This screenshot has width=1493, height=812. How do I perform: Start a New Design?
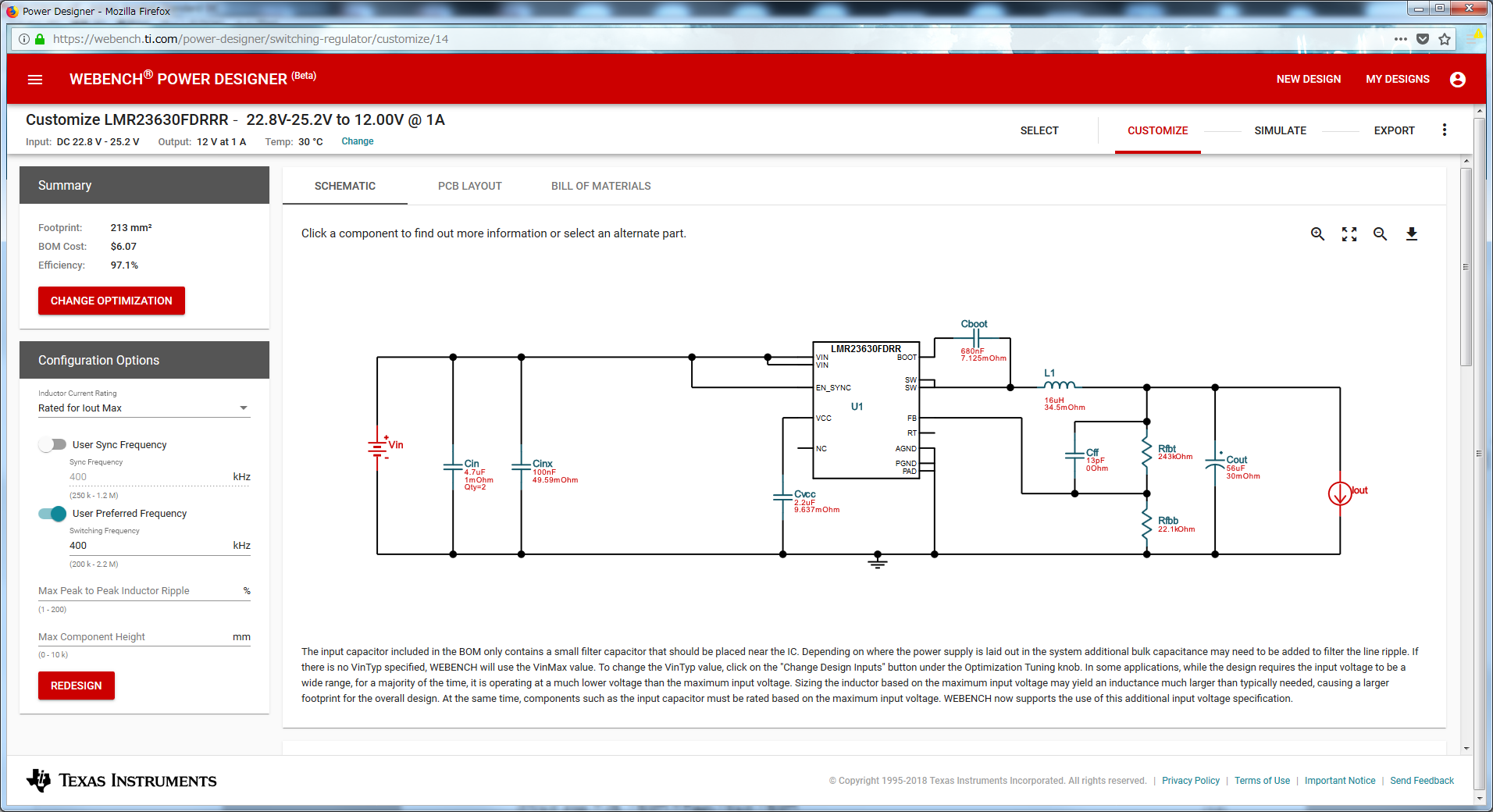tap(1309, 80)
